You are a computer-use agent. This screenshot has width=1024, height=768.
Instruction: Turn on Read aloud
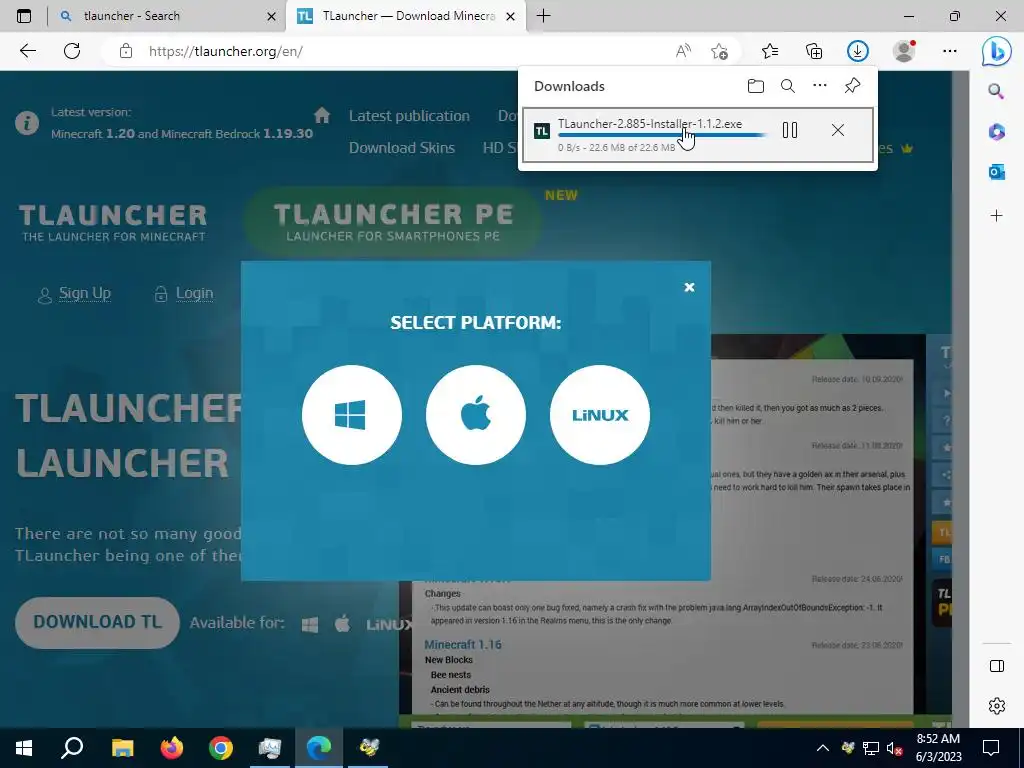[x=683, y=51]
